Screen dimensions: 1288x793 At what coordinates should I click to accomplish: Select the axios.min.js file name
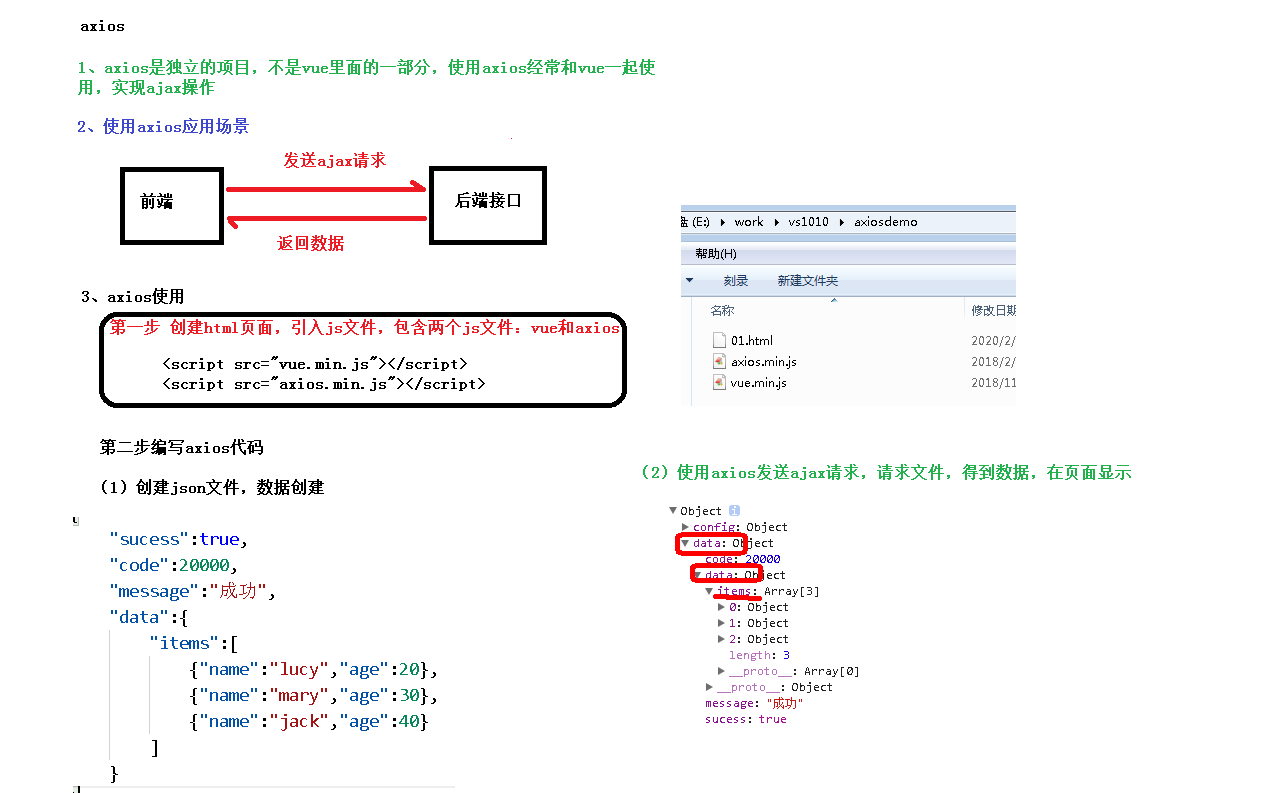764,362
